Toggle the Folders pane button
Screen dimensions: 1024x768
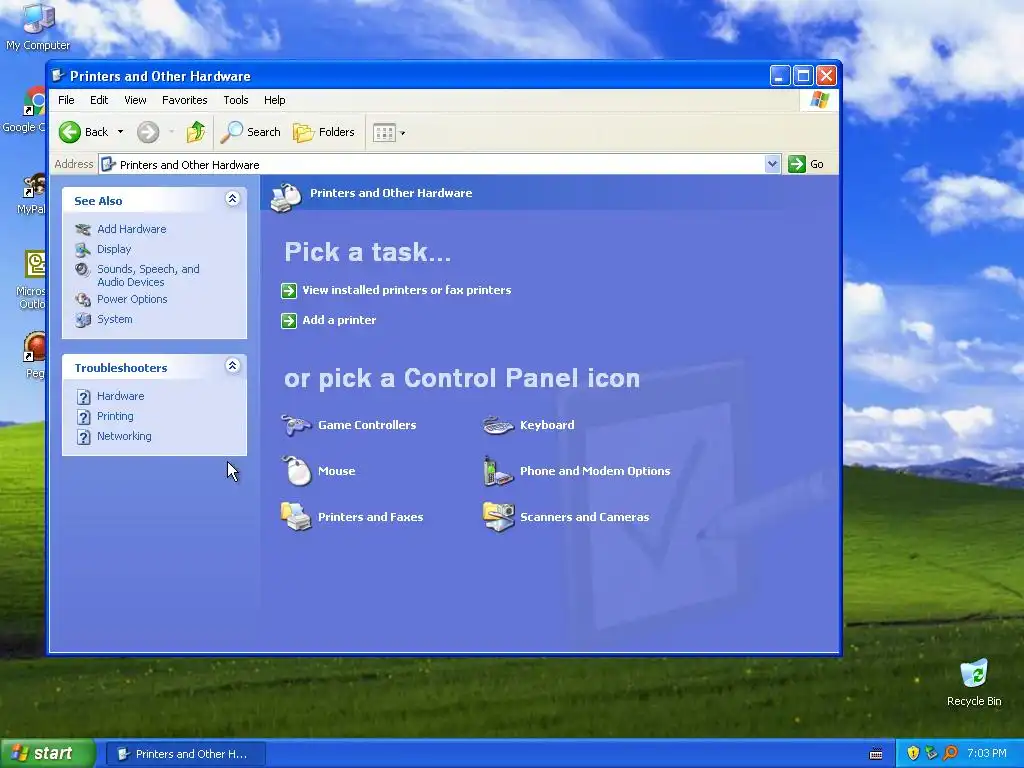(323, 132)
